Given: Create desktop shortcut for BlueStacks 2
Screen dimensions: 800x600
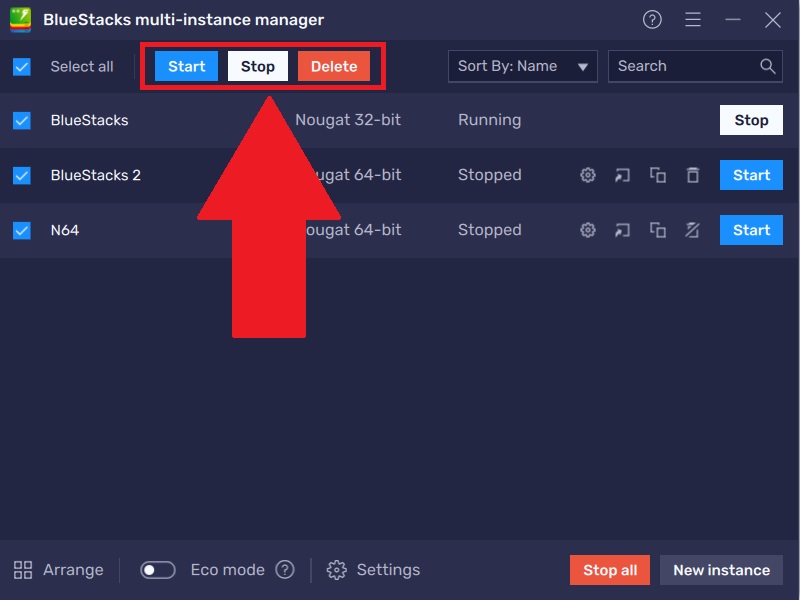Looking at the screenshot, I should 623,175.
